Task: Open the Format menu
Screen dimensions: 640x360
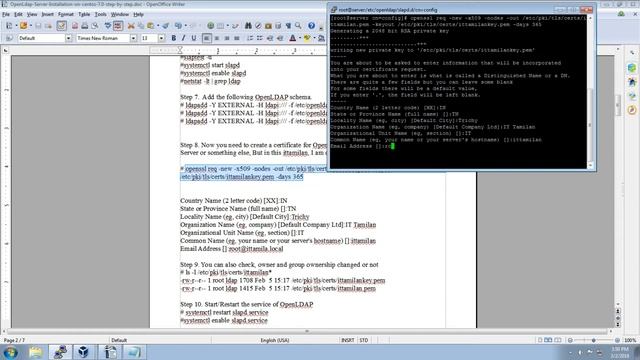Action: click(x=66, y=14)
